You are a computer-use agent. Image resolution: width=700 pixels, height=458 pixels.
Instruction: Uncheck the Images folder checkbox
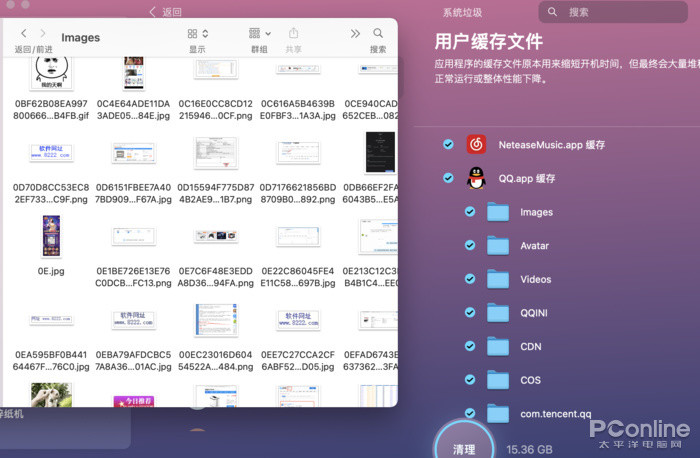470,212
